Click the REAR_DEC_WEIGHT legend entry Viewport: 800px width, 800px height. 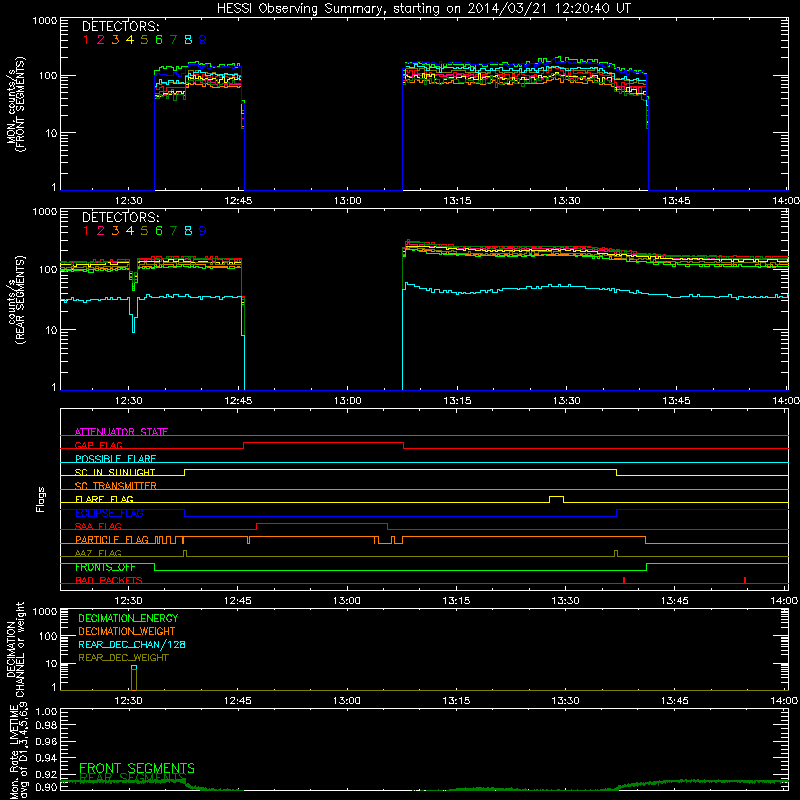pos(123,658)
